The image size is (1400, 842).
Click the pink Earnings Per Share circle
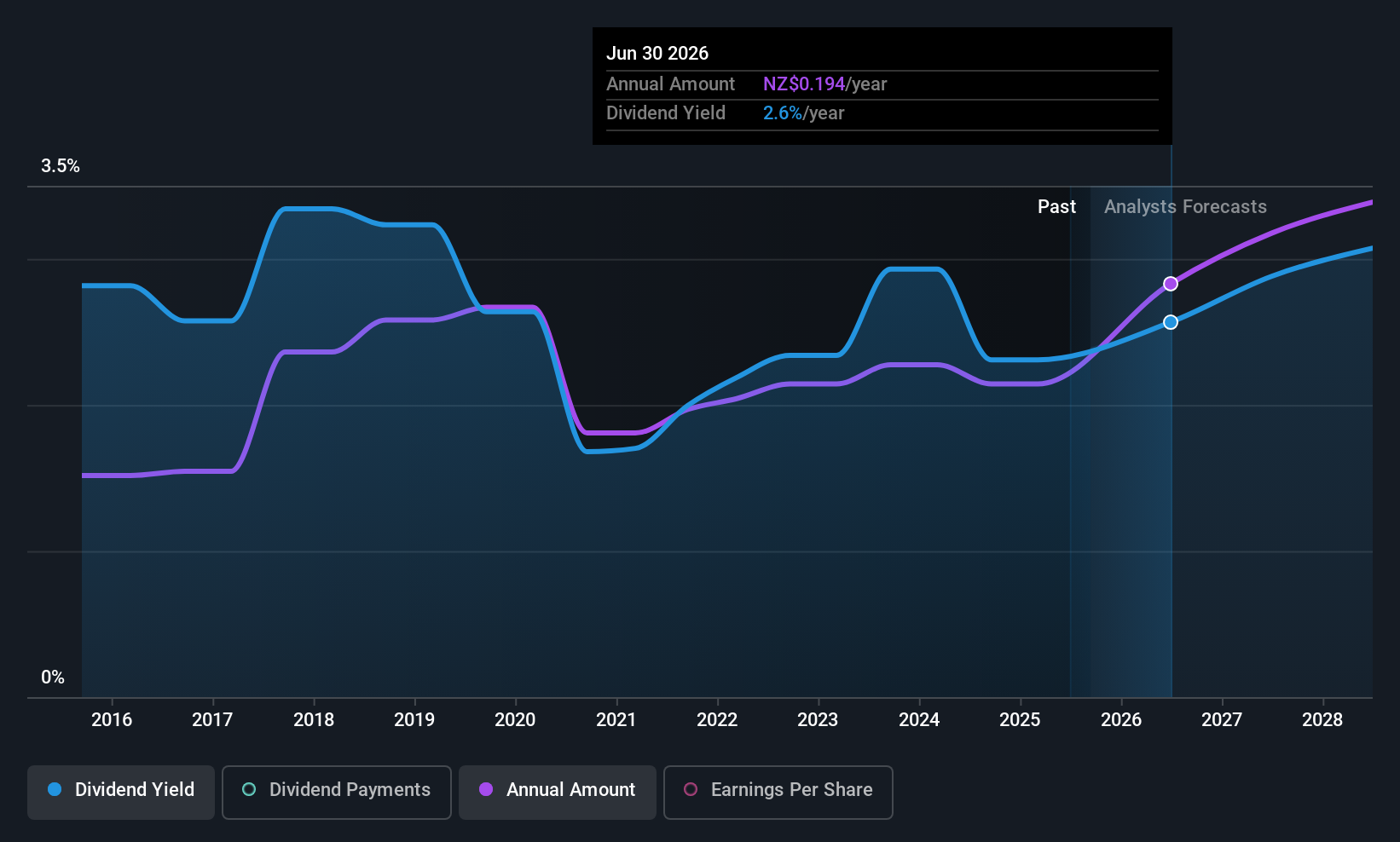691,789
